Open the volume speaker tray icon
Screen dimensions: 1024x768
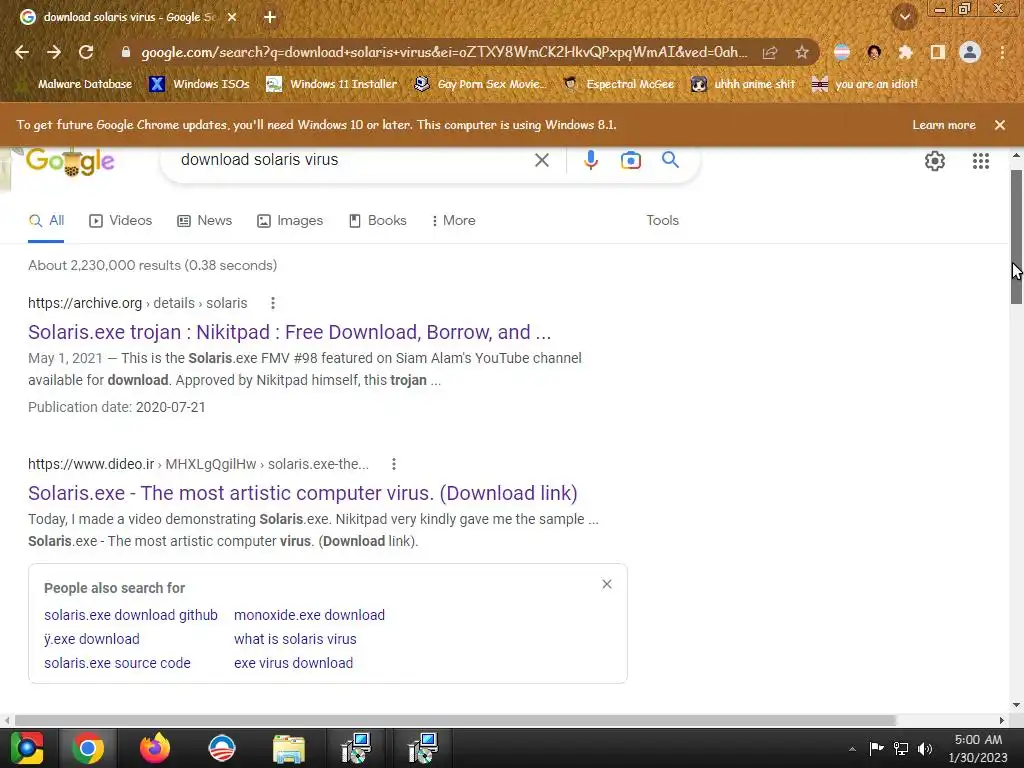[x=925, y=748]
